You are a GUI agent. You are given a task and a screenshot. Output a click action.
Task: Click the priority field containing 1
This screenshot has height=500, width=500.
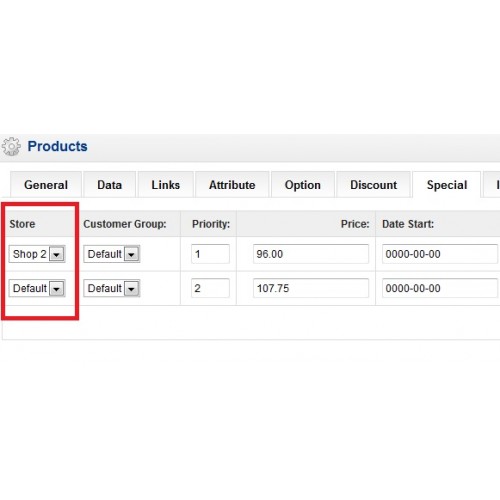(x=210, y=254)
